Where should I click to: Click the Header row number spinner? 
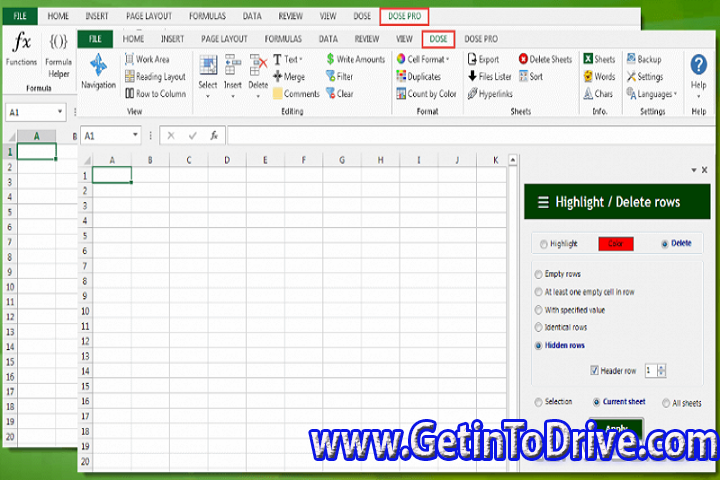click(x=661, y=370)
